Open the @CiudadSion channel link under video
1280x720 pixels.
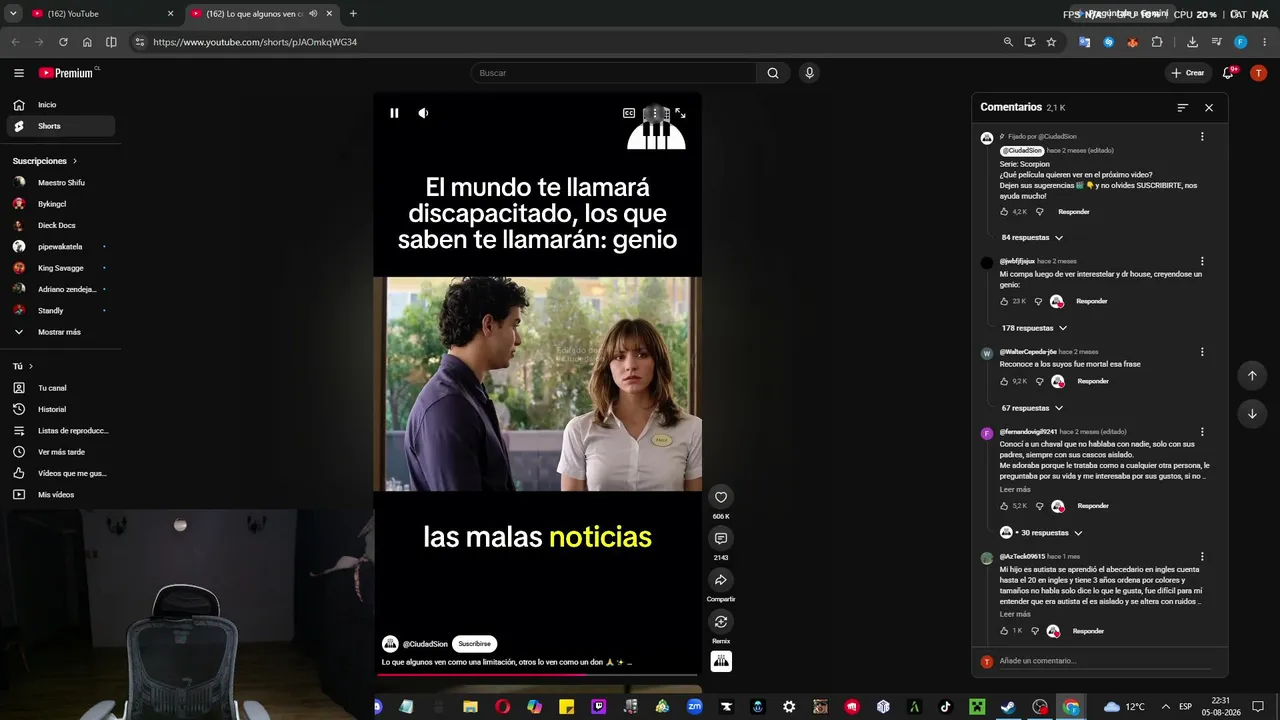pyautogui.click(x=425, y=644)
